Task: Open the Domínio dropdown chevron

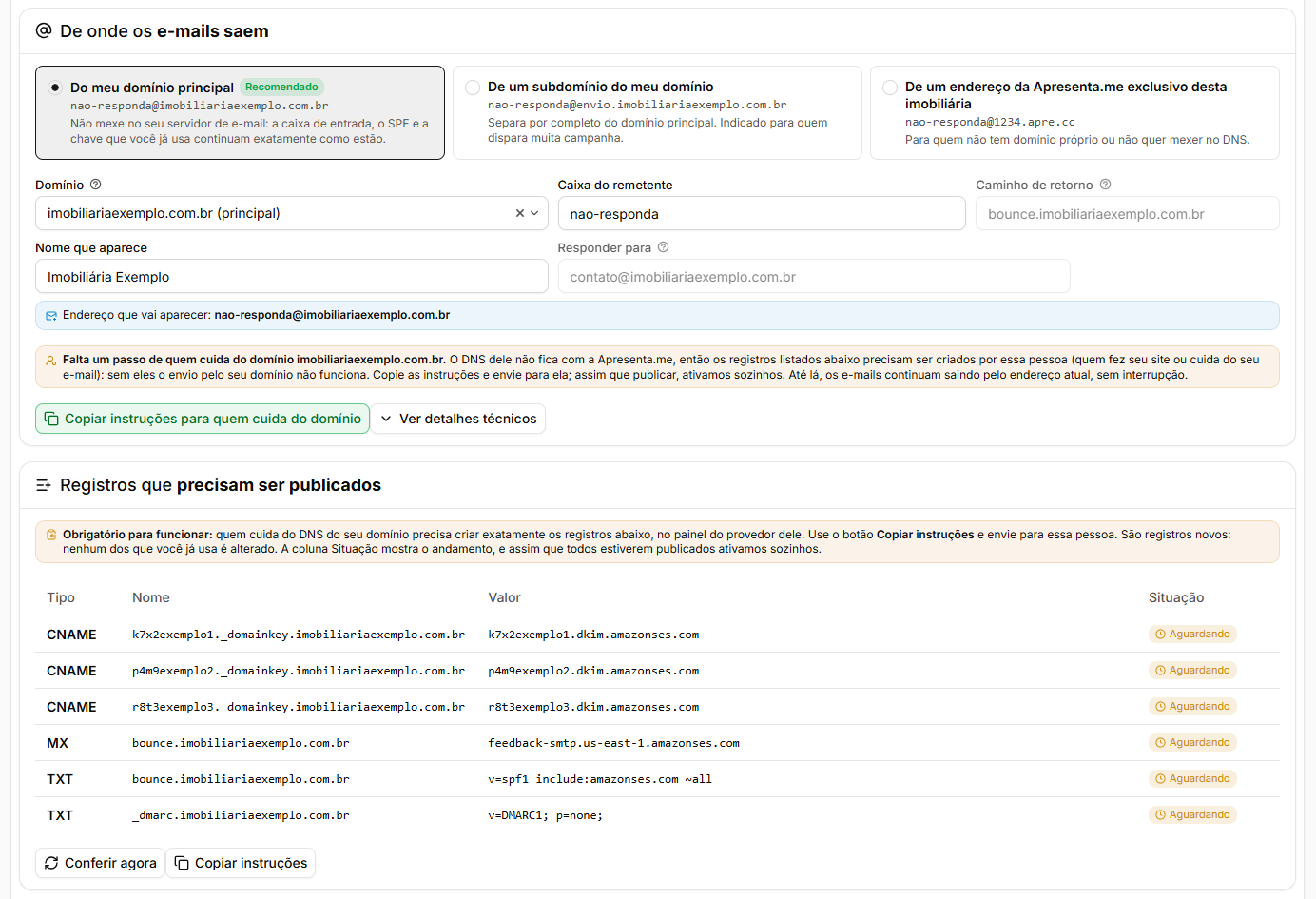Action: pos(534,213)
